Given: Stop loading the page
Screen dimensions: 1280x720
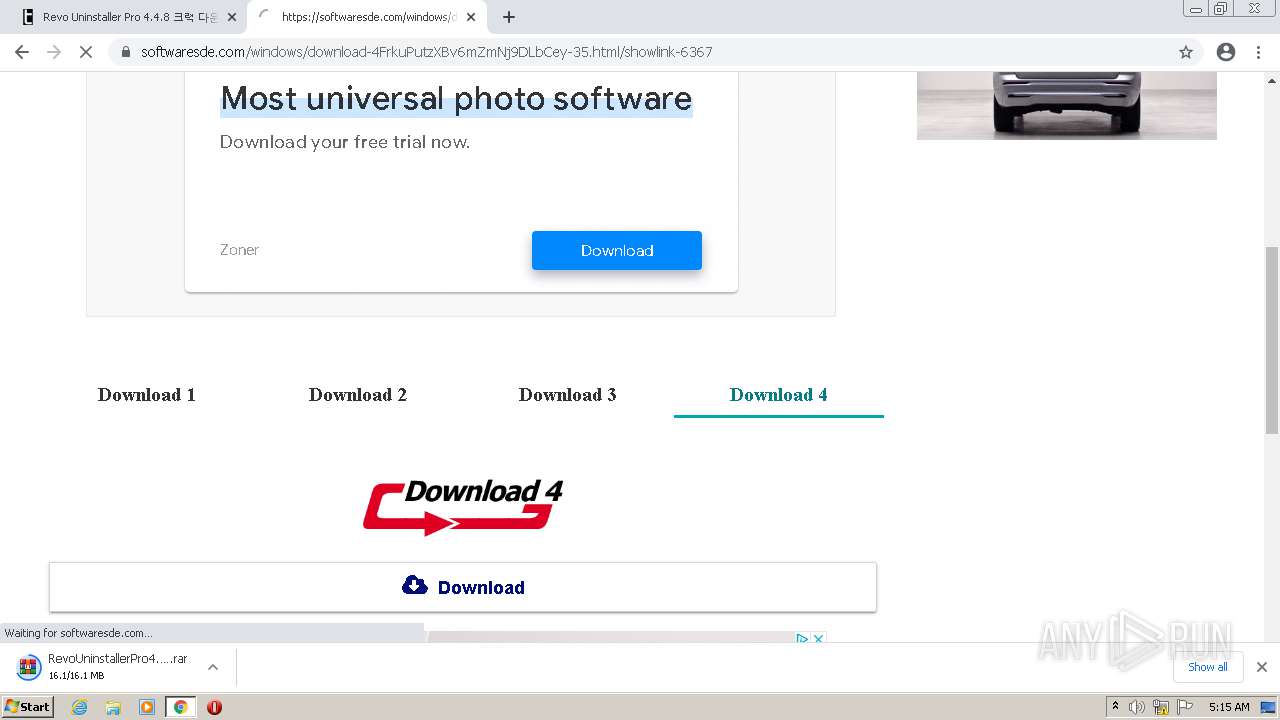Looking at the screenshot, I should 86,52.
